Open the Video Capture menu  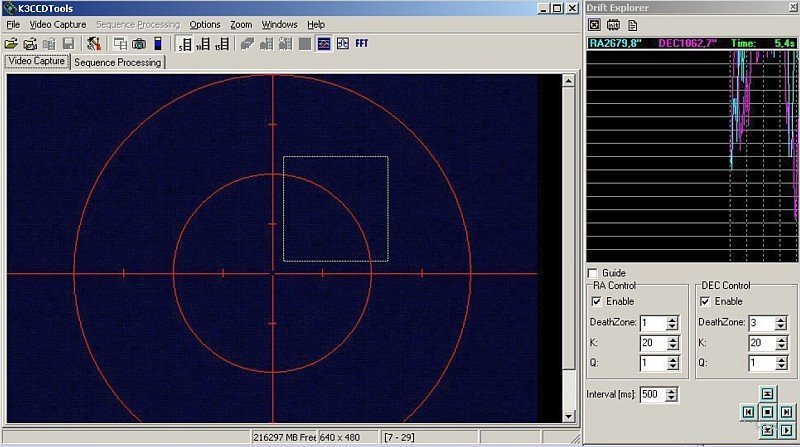click(58, 24)
